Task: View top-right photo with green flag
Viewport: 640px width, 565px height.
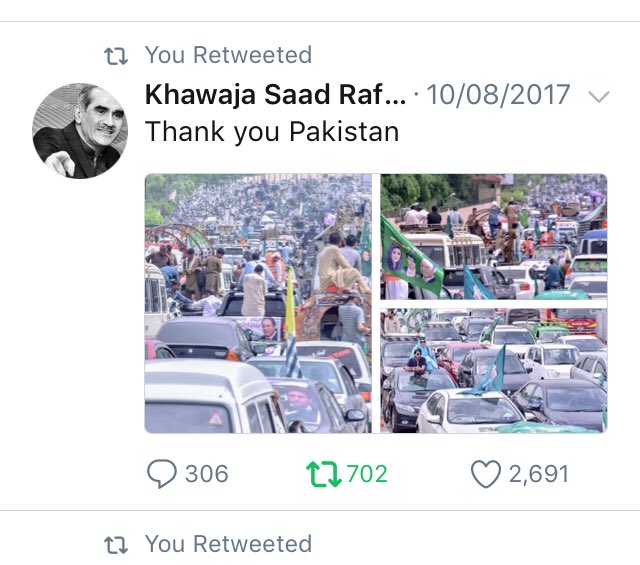Action: point(494,236)
